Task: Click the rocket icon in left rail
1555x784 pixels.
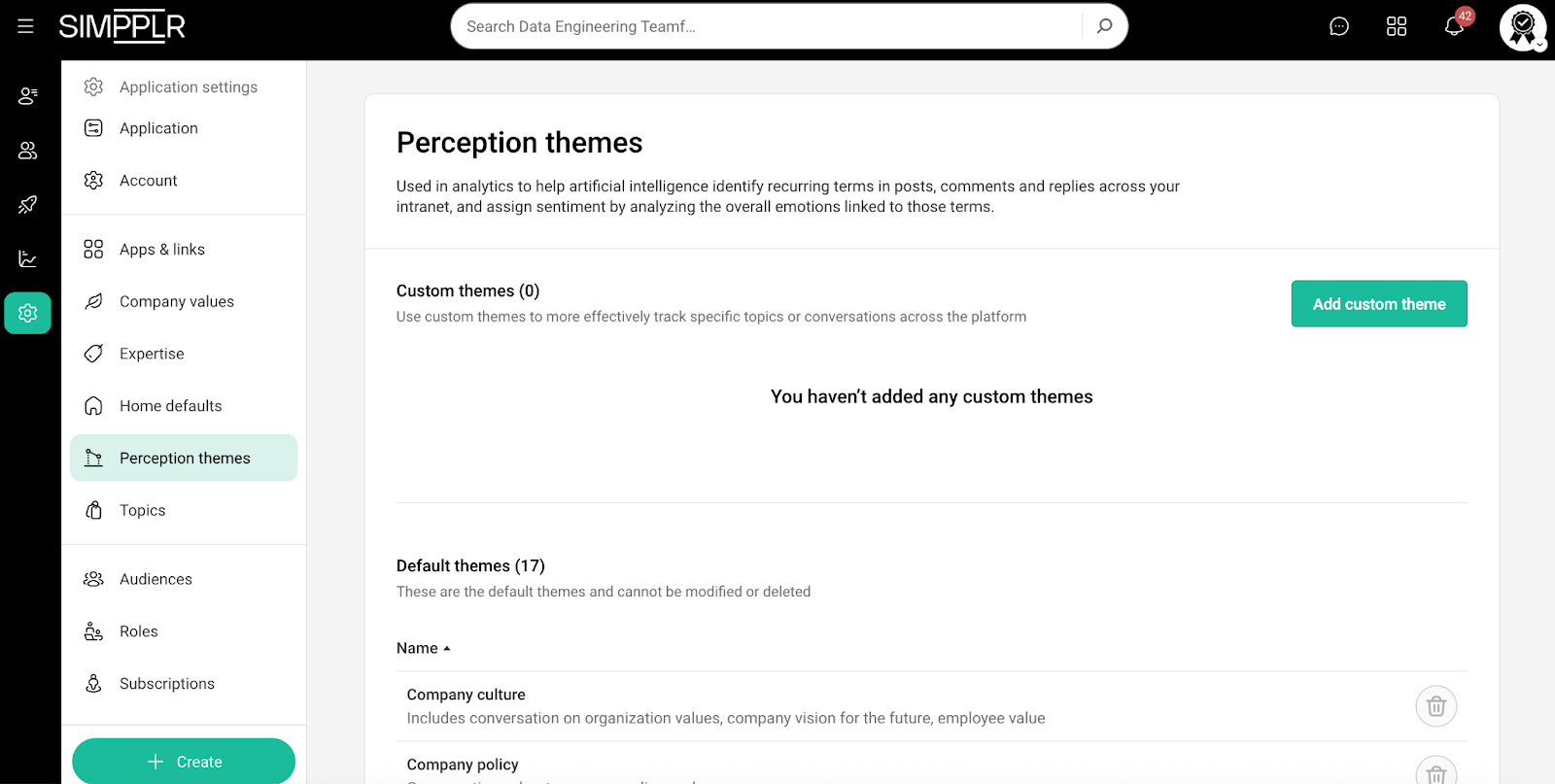Action: pyautogui.click(x=27, y=205)
